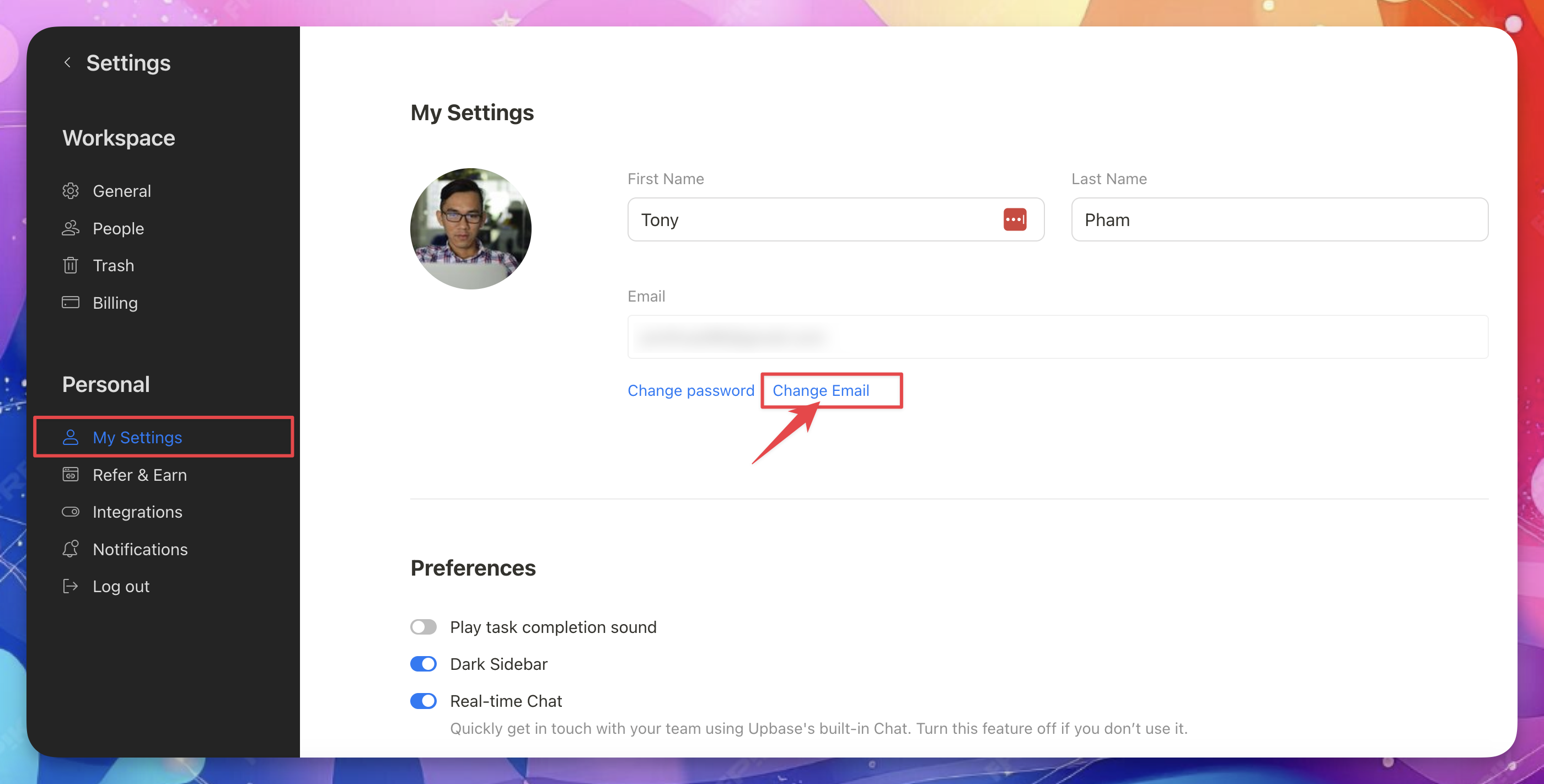Click the Change Email link

click(x=820, y=391)
